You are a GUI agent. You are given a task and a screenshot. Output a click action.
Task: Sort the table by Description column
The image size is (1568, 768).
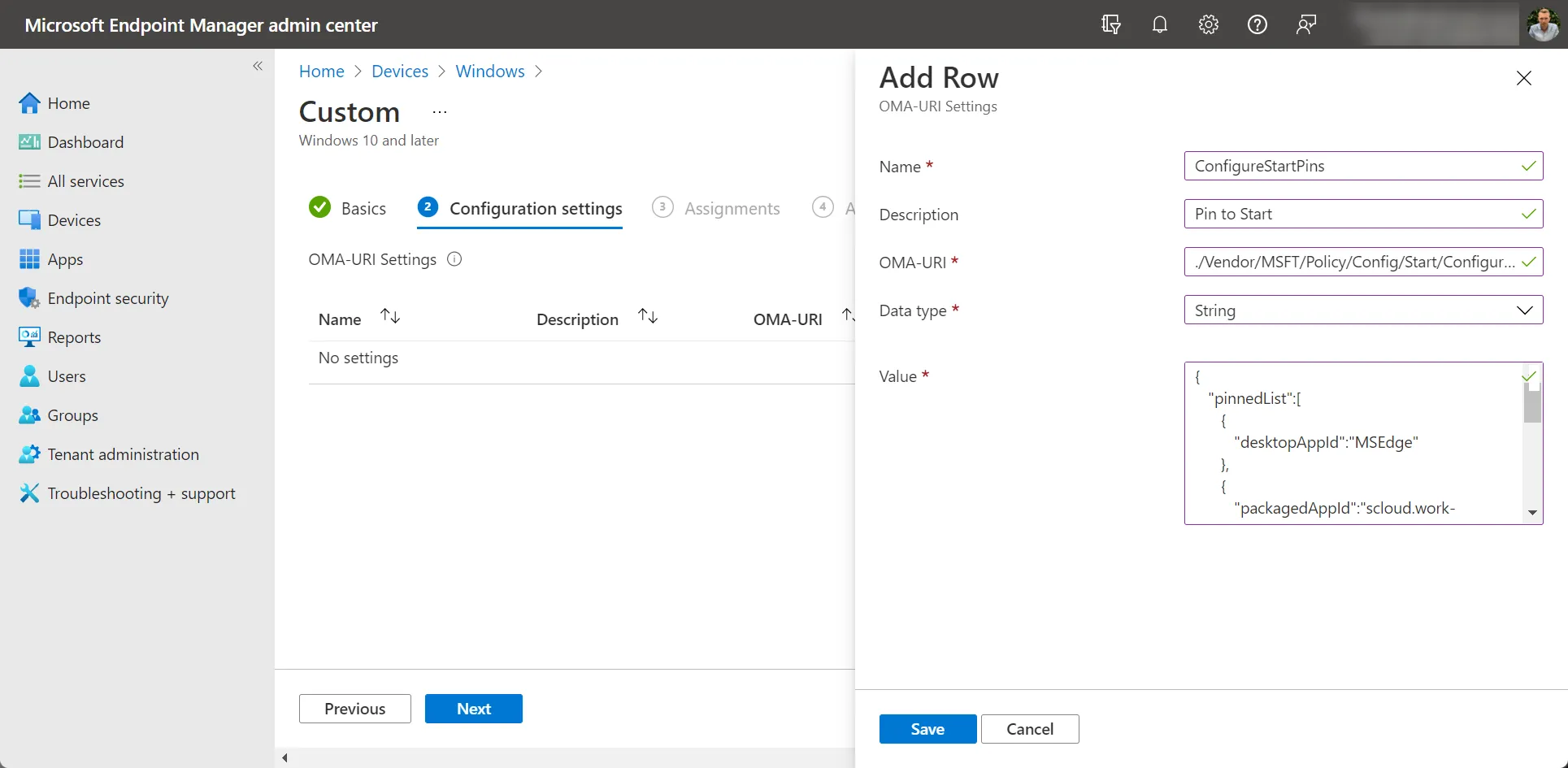pyautogui.click(x=648, y=316)
